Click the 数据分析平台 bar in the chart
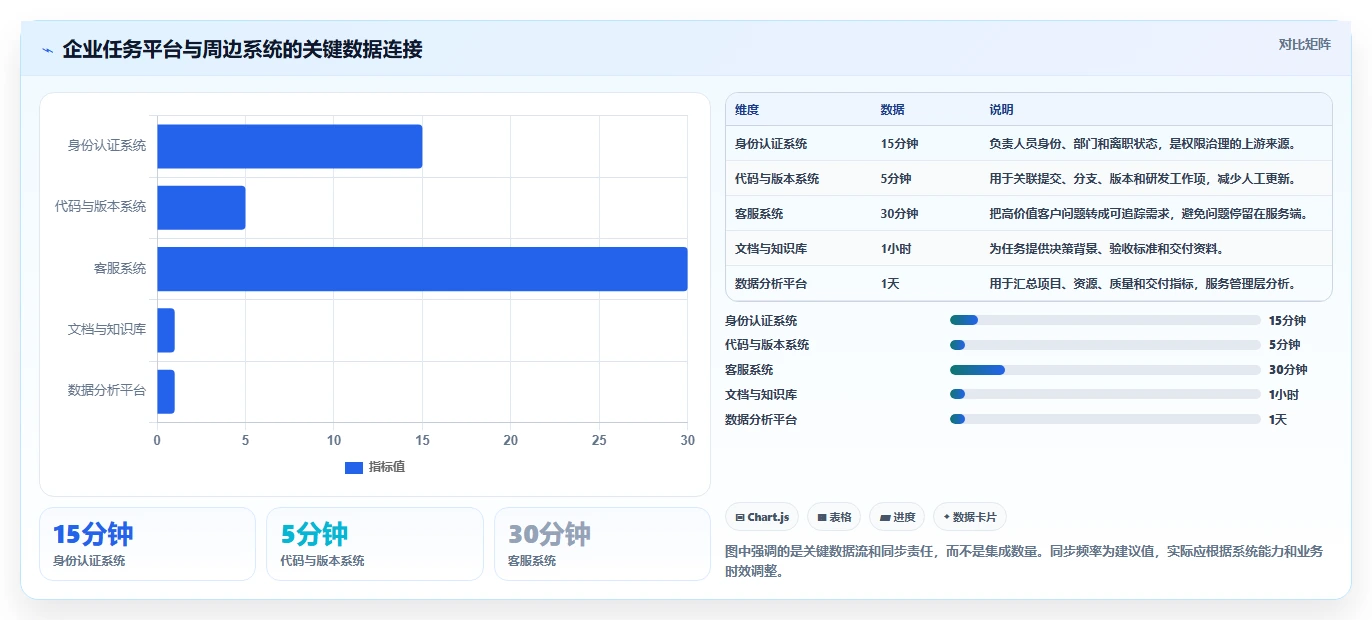 166,391
